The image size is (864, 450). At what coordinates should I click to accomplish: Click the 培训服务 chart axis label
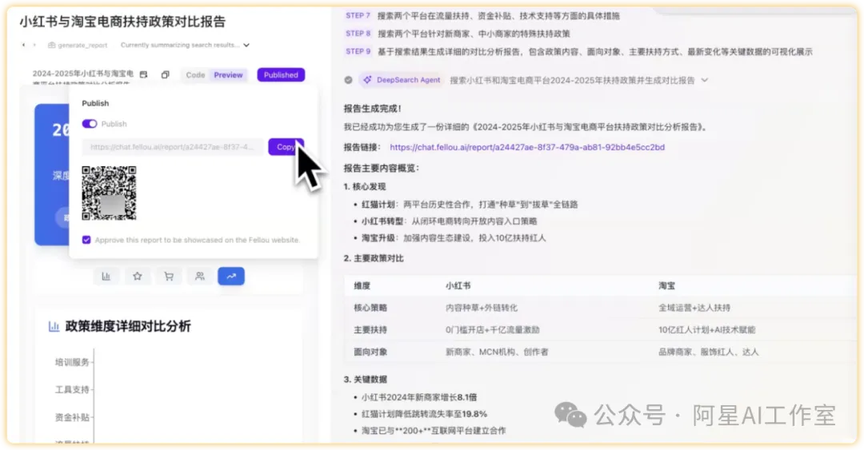pos(72,362)
